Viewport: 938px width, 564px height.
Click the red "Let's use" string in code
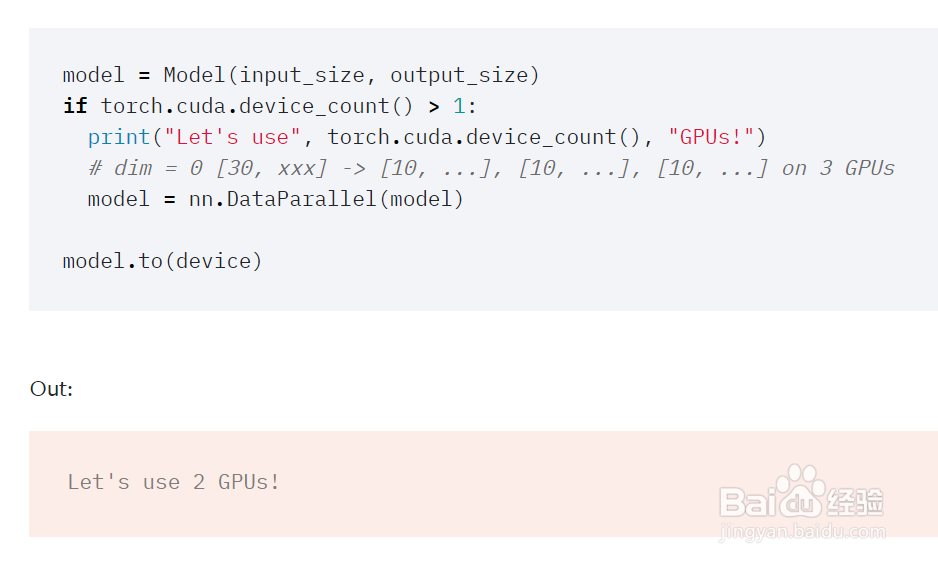point(231,137)
